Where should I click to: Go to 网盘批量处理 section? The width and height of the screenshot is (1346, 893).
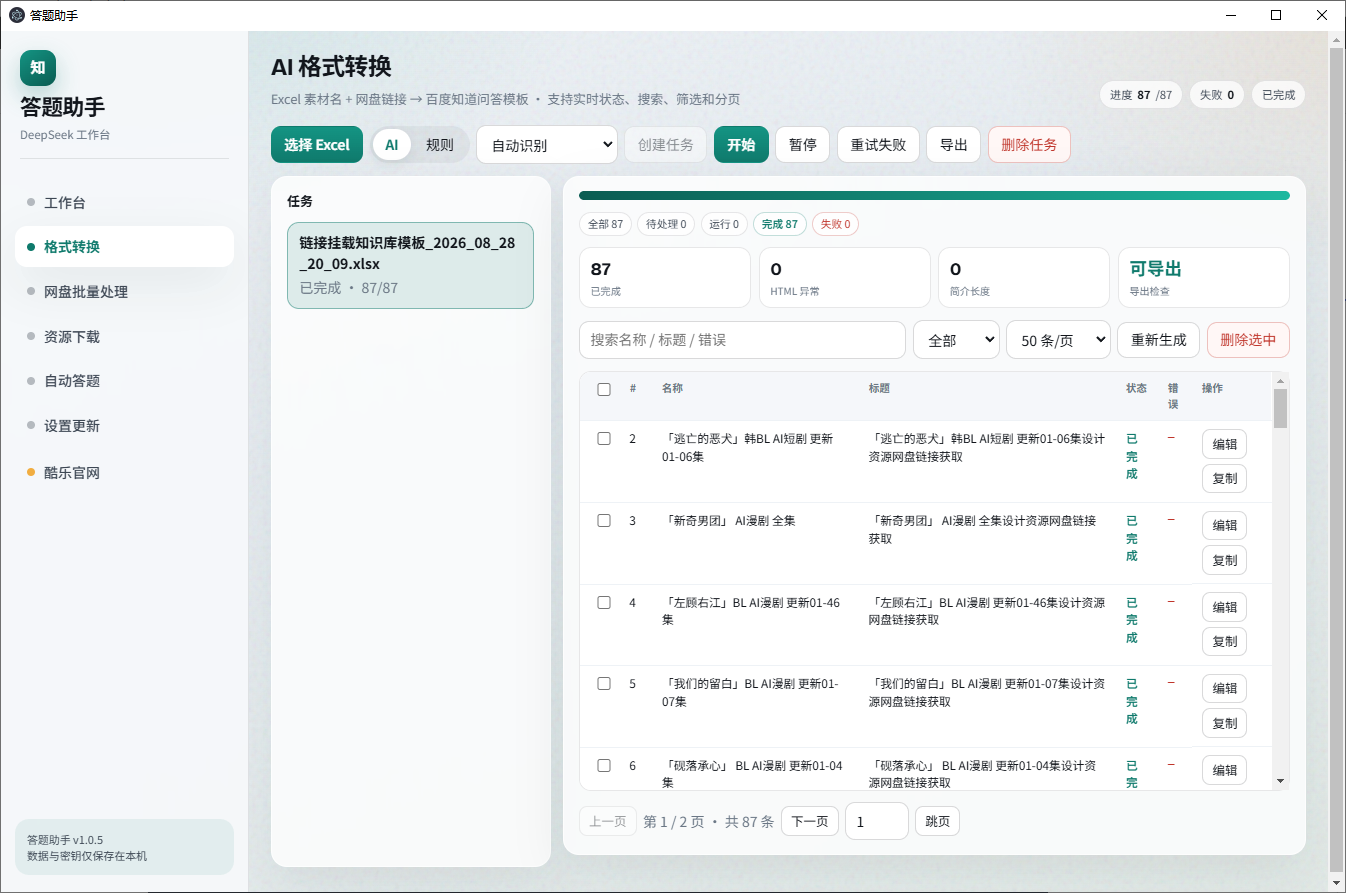[124, 292]
